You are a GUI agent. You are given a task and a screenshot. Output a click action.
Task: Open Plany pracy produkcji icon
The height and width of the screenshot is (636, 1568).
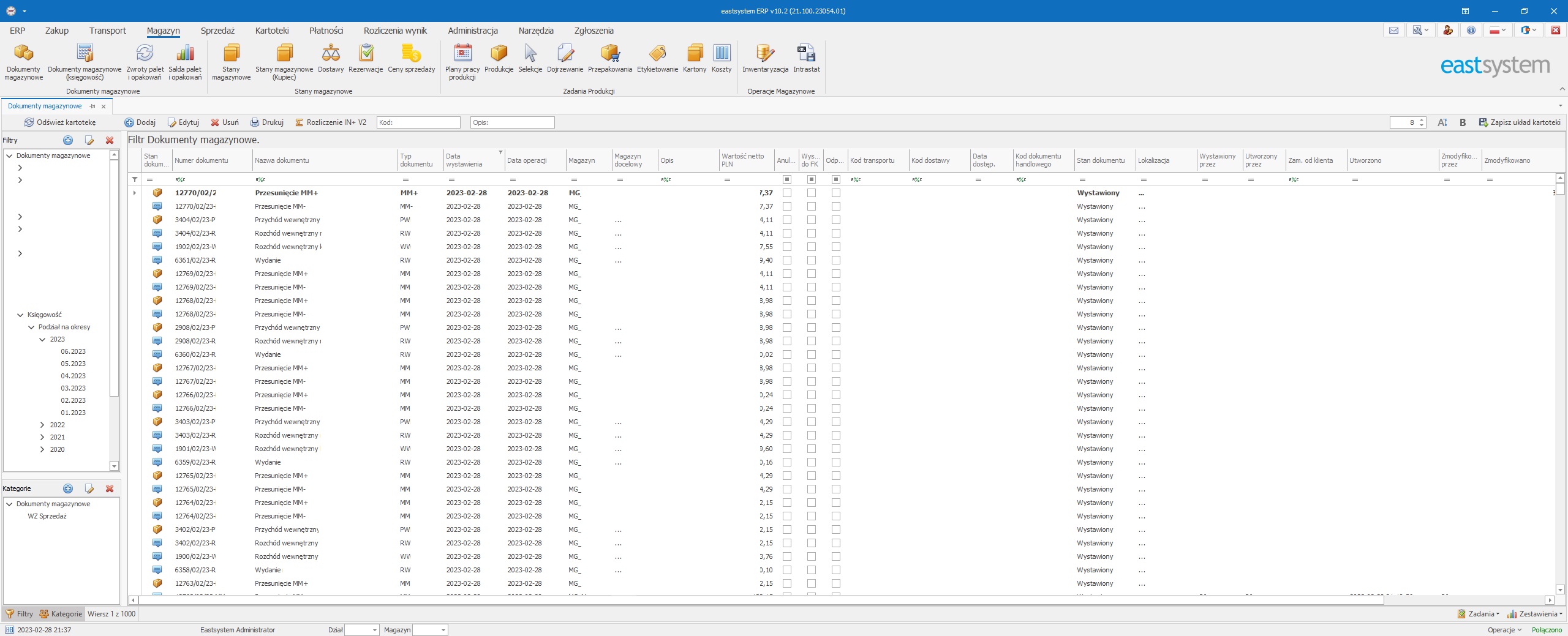(x=462, y=61)
